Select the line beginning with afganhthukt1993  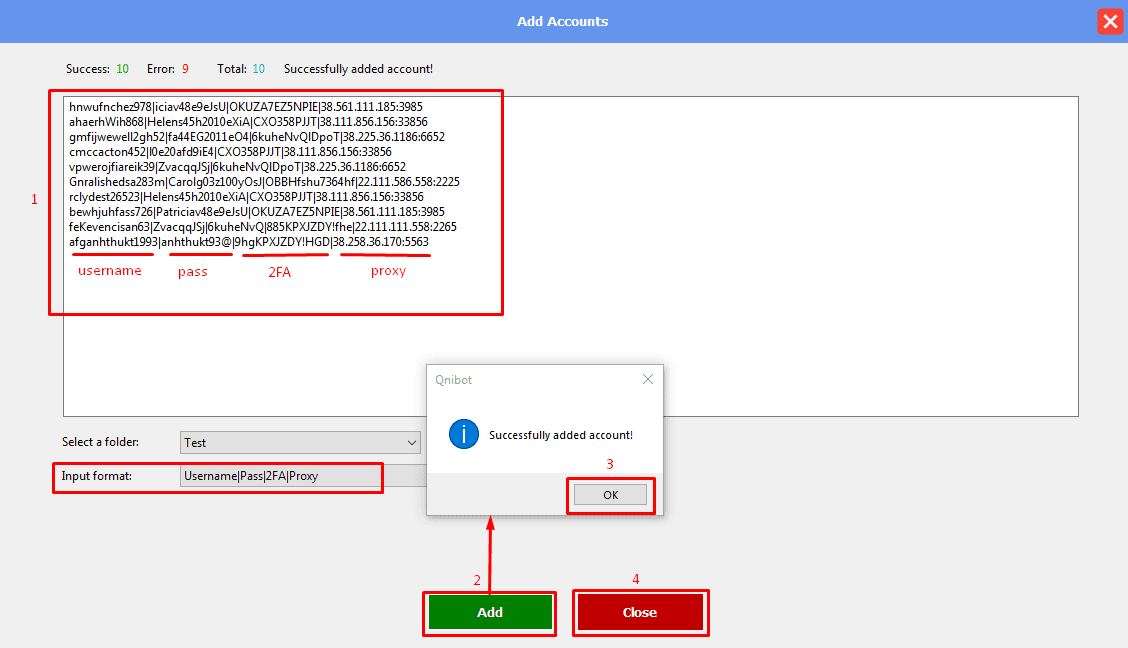coord(248,242)
